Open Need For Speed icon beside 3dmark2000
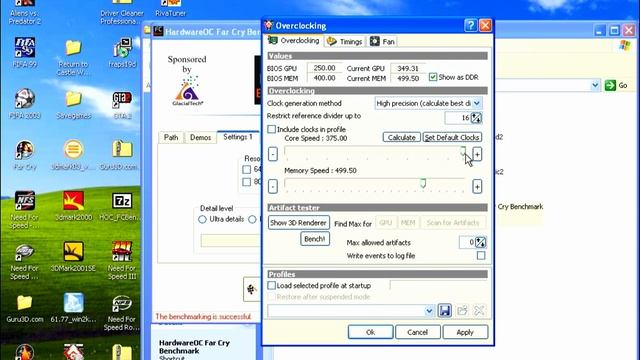The height and width of the screenshot is (360, 640). pyautogui.click(x=25, y=210)
